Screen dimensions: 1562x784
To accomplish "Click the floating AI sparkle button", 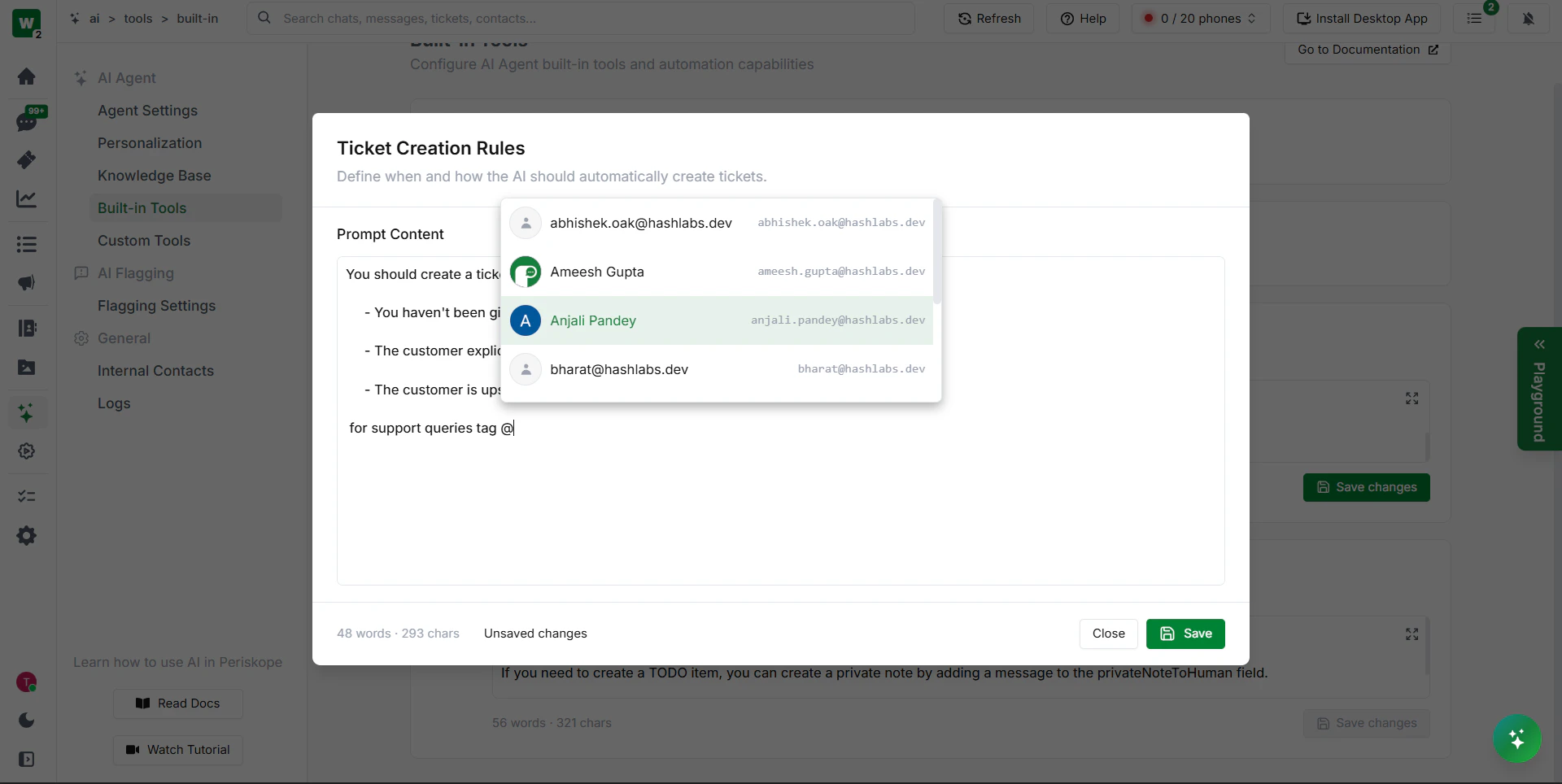I will pos(1516,739).
